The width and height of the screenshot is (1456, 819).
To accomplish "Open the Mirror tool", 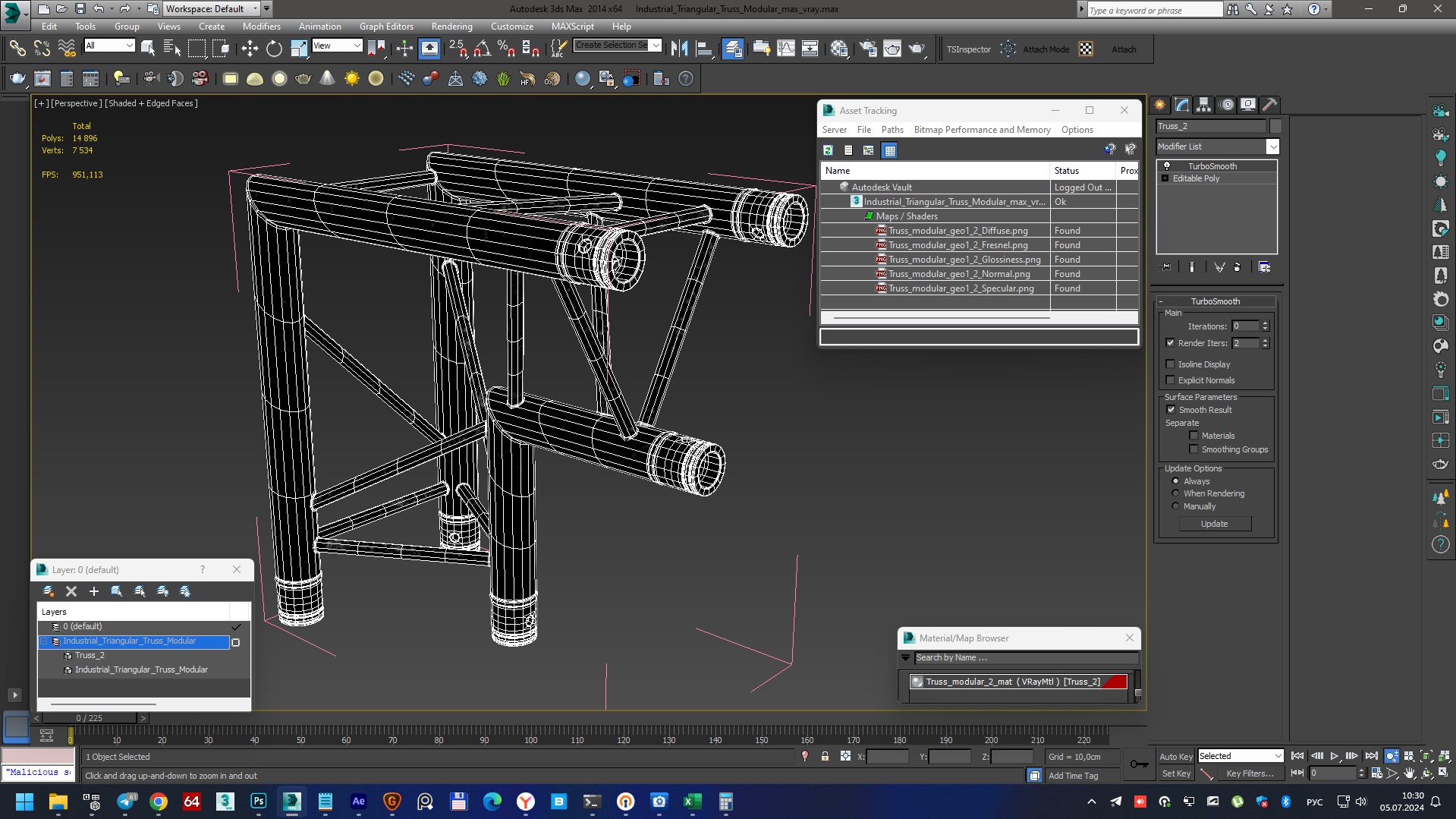I will pos(680,49).
